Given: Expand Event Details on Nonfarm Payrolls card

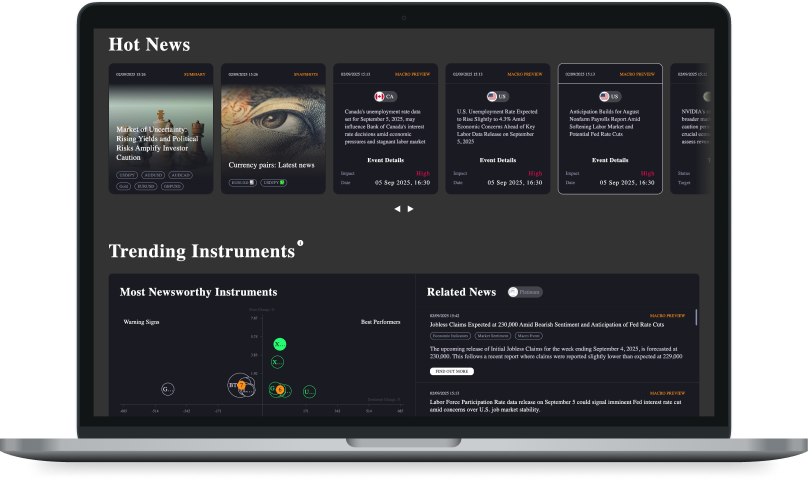Looking at the screenshot, I should pos(610,160).
